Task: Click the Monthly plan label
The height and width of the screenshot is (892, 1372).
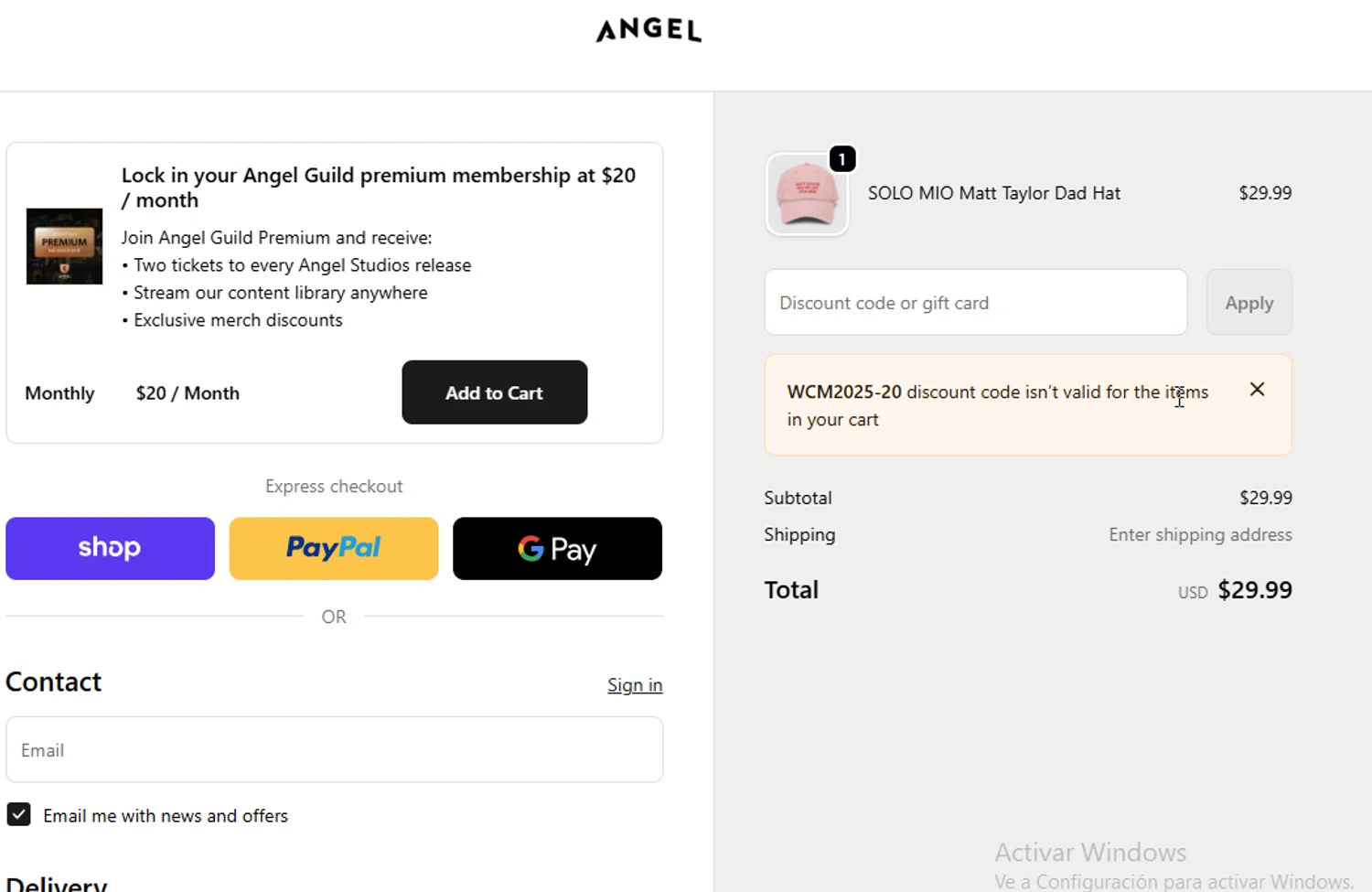Action: point(59,393)
